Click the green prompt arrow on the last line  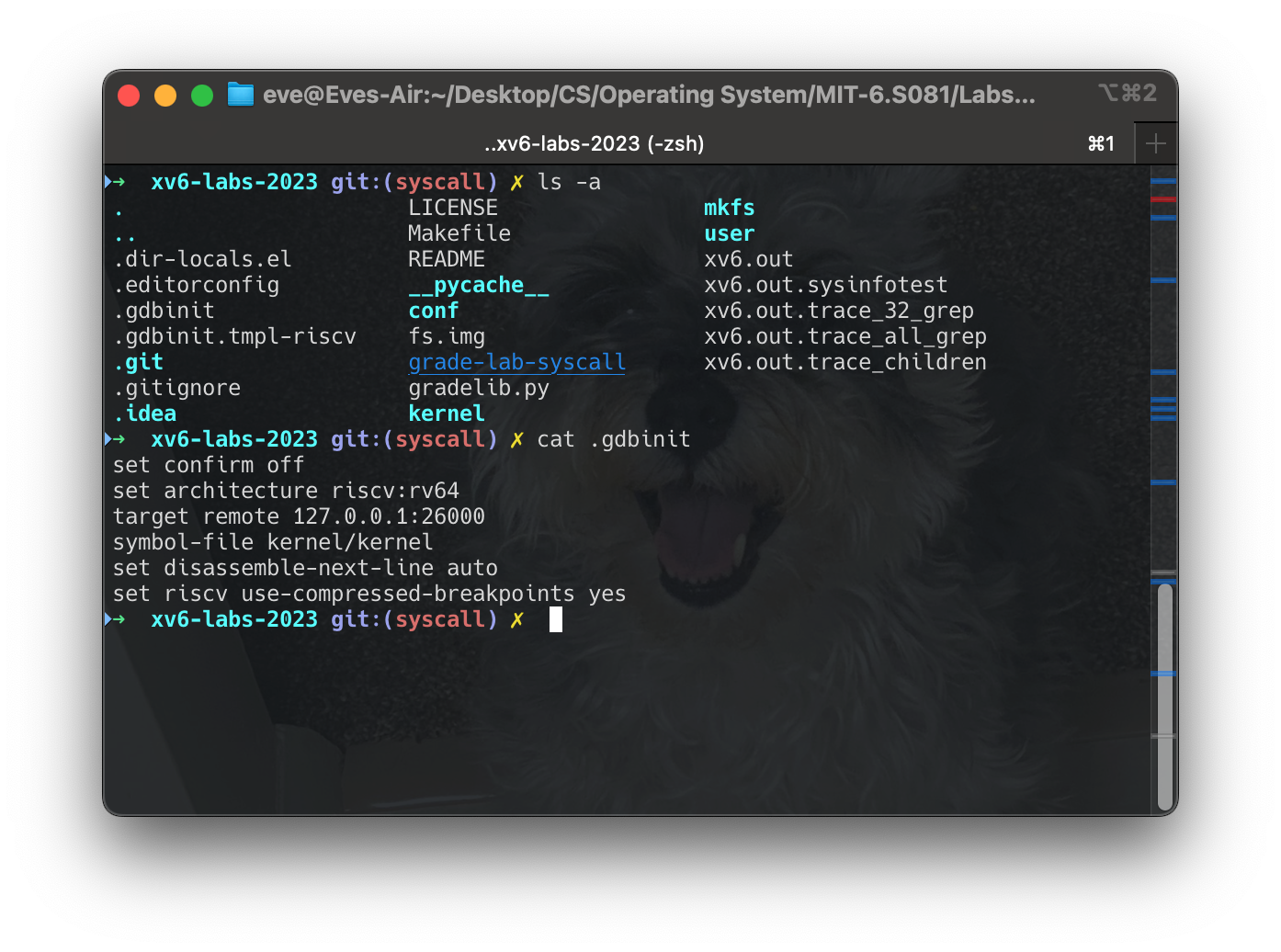point(119,619)
